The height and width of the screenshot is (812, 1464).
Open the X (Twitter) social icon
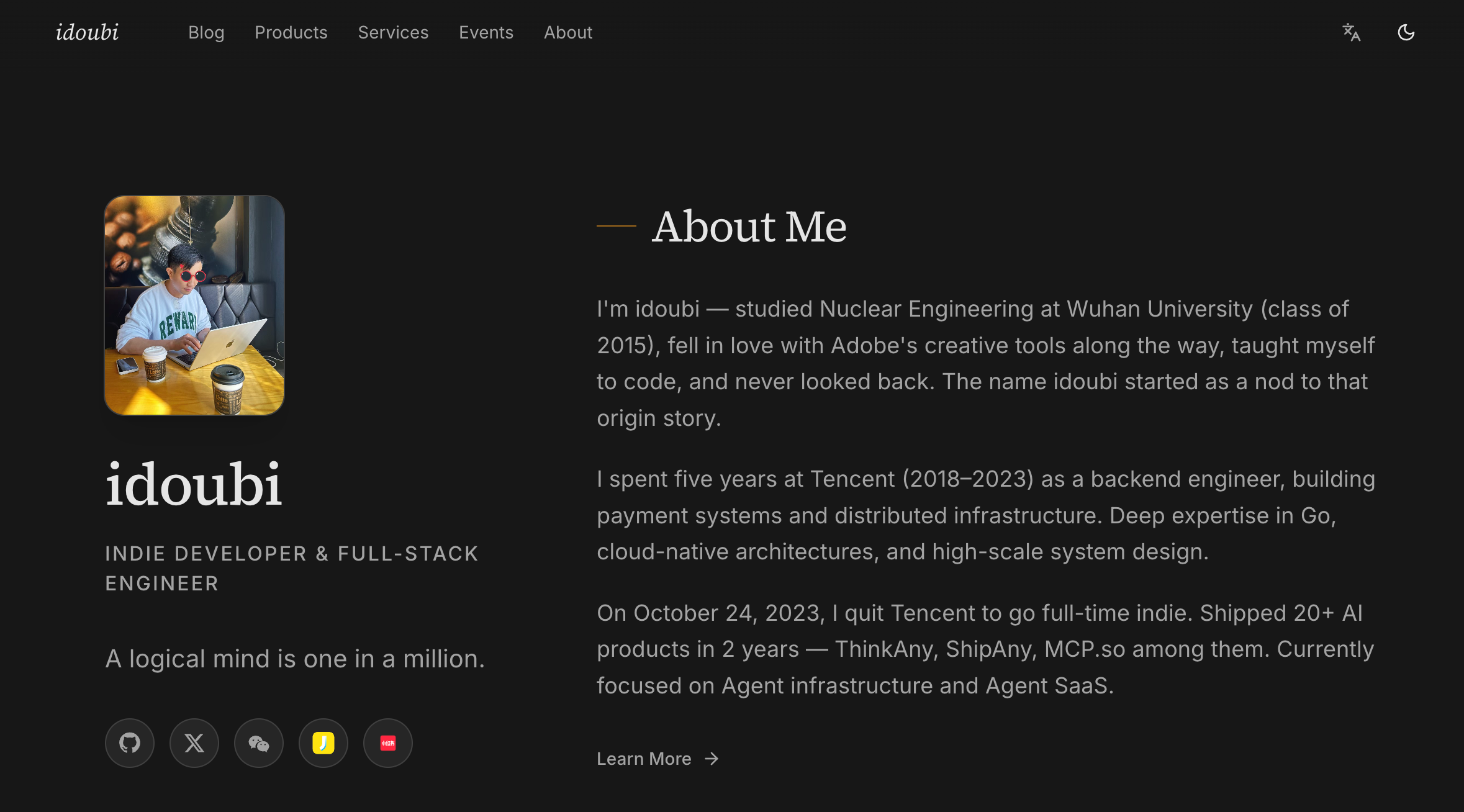[x=194, y=743]
